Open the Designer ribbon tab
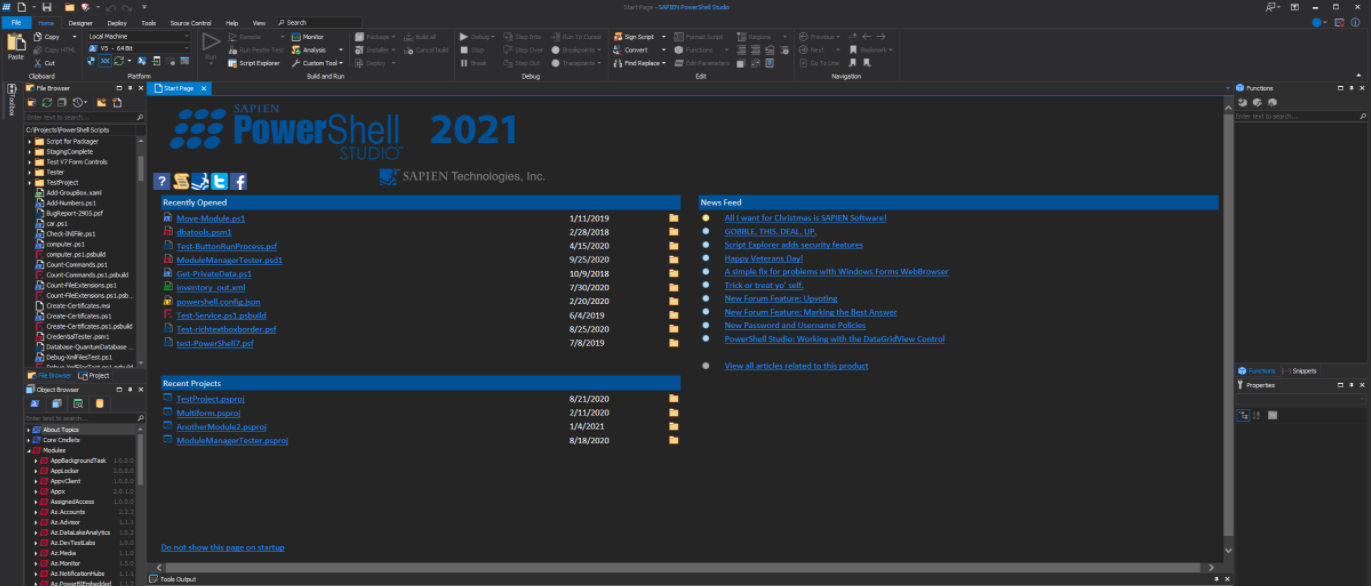 81,22
